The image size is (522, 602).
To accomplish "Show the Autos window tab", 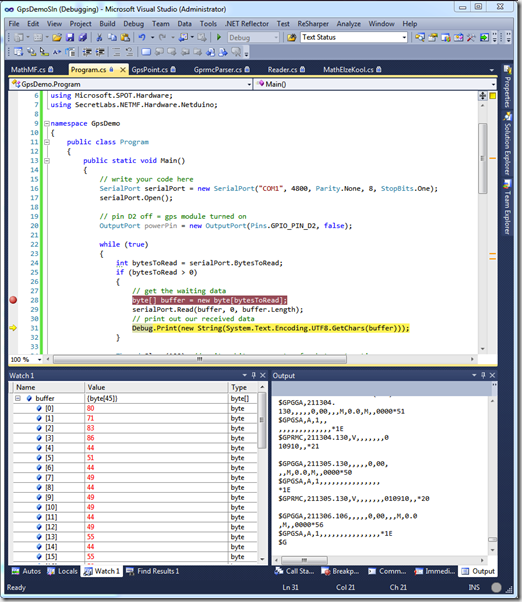I will 26,571.
